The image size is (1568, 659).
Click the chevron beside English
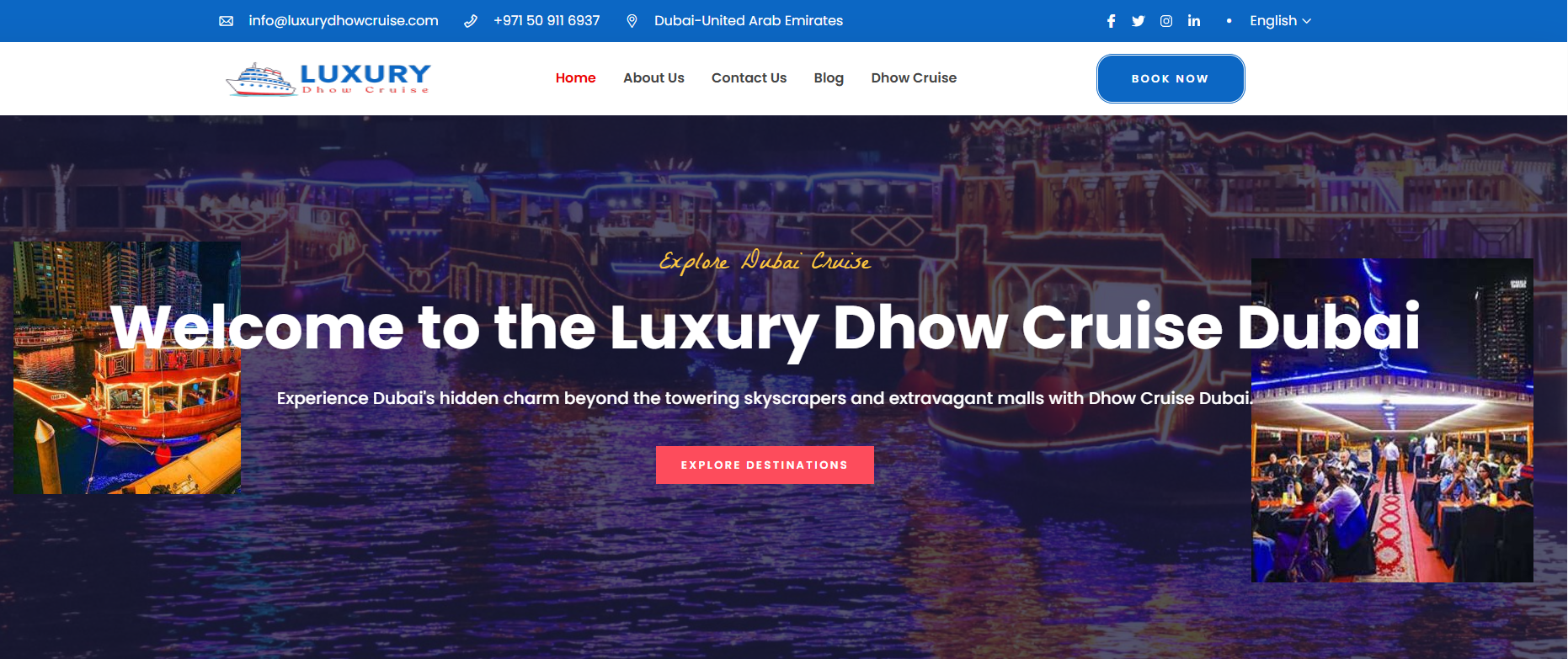pos(1307,21)
